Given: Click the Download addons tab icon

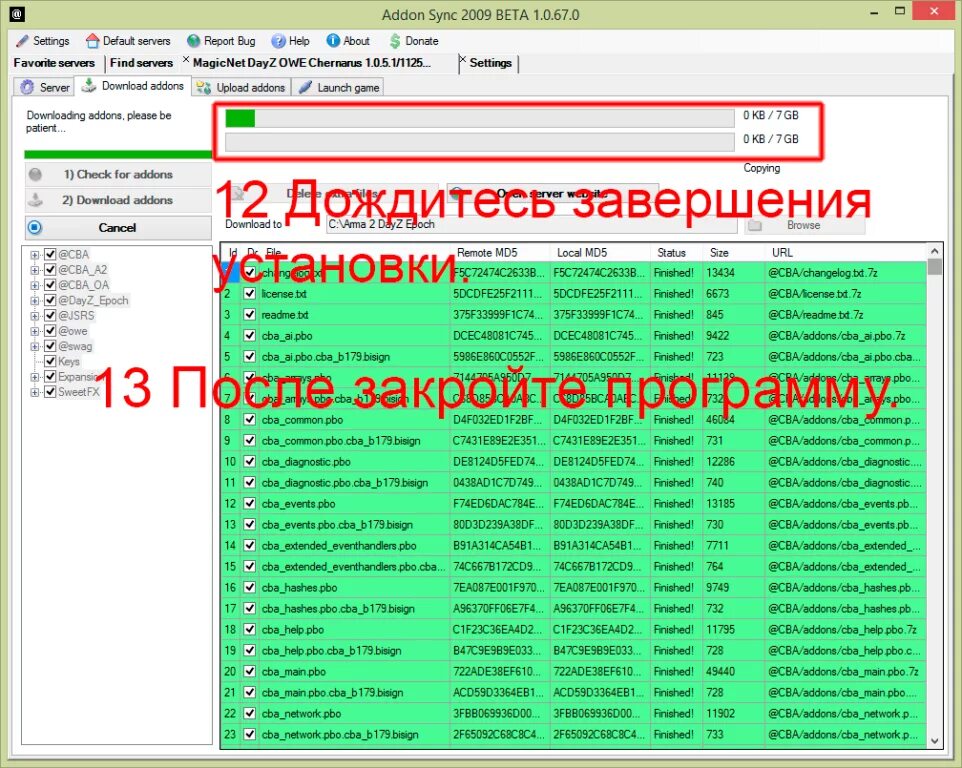Looking at the screenshot, I should point(89,86).
